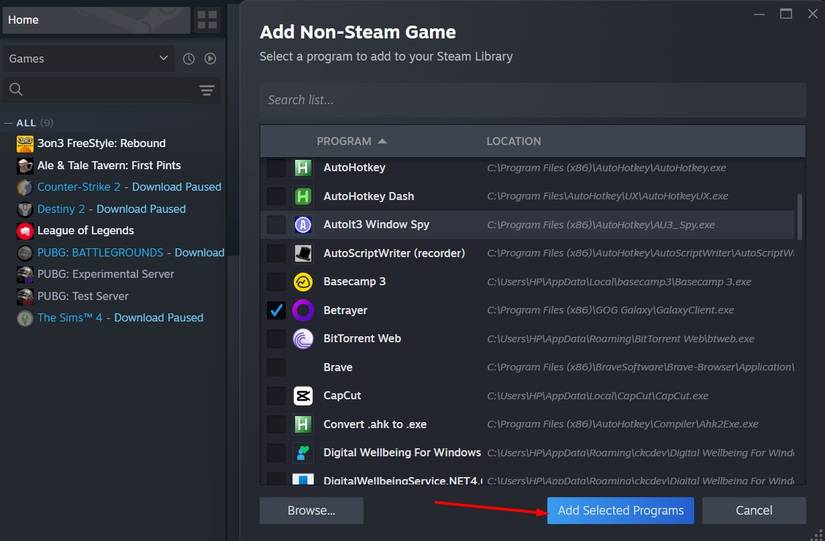
Task: Open Counter-Strike 2 - Download Paused
Action: 129,187
